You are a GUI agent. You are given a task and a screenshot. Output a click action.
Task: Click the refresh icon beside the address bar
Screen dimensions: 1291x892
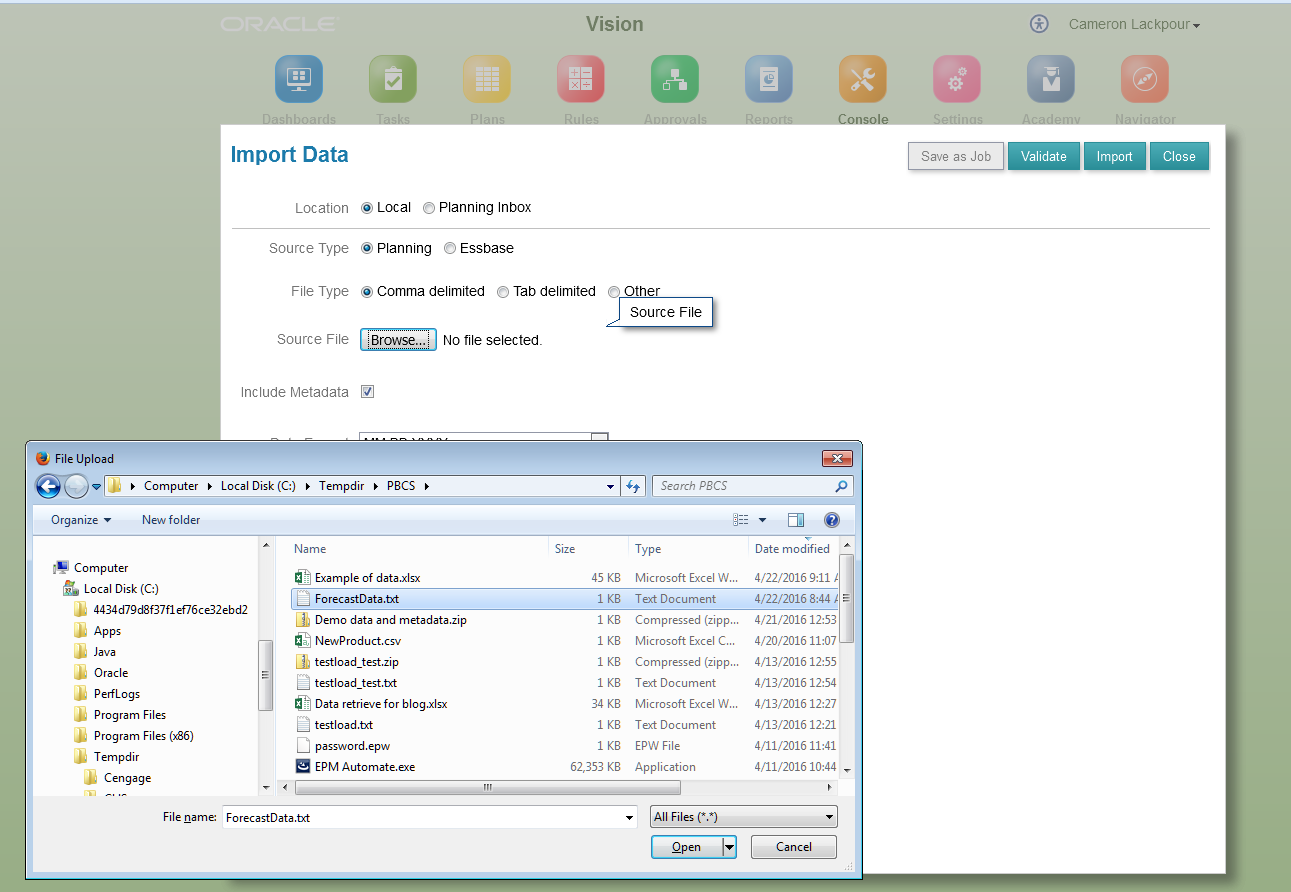[633, 486]
